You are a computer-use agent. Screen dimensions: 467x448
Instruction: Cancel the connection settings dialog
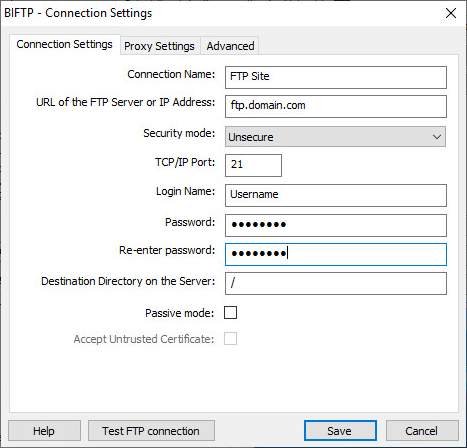pyautogui.click(x=422, y=431)
